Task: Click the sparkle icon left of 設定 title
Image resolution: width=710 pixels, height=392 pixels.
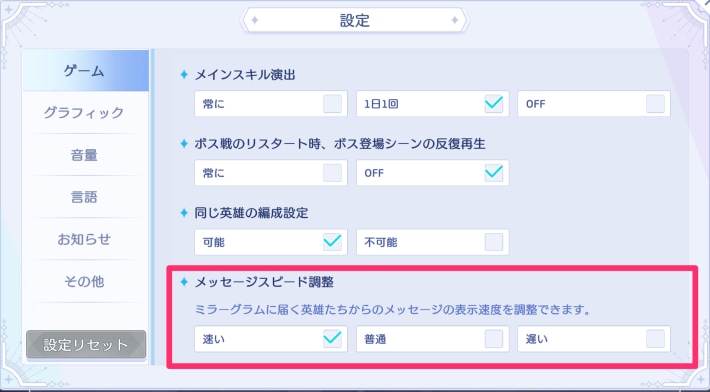Action: [254, 20]
